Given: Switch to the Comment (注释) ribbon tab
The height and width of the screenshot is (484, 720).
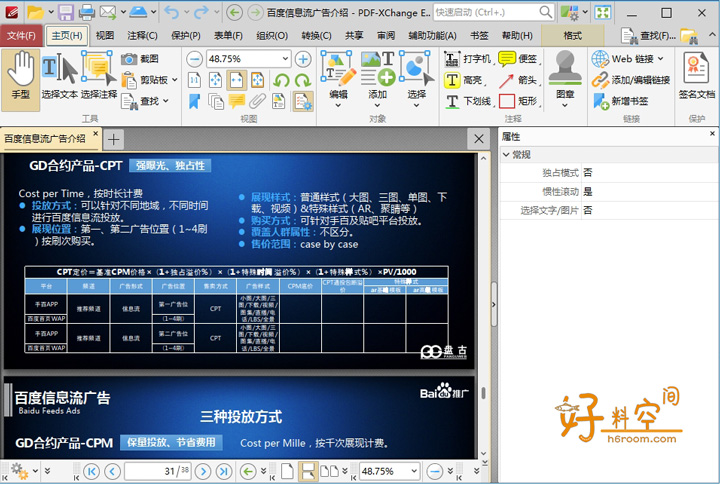Looking at the screenshot, I should [142, 35].
